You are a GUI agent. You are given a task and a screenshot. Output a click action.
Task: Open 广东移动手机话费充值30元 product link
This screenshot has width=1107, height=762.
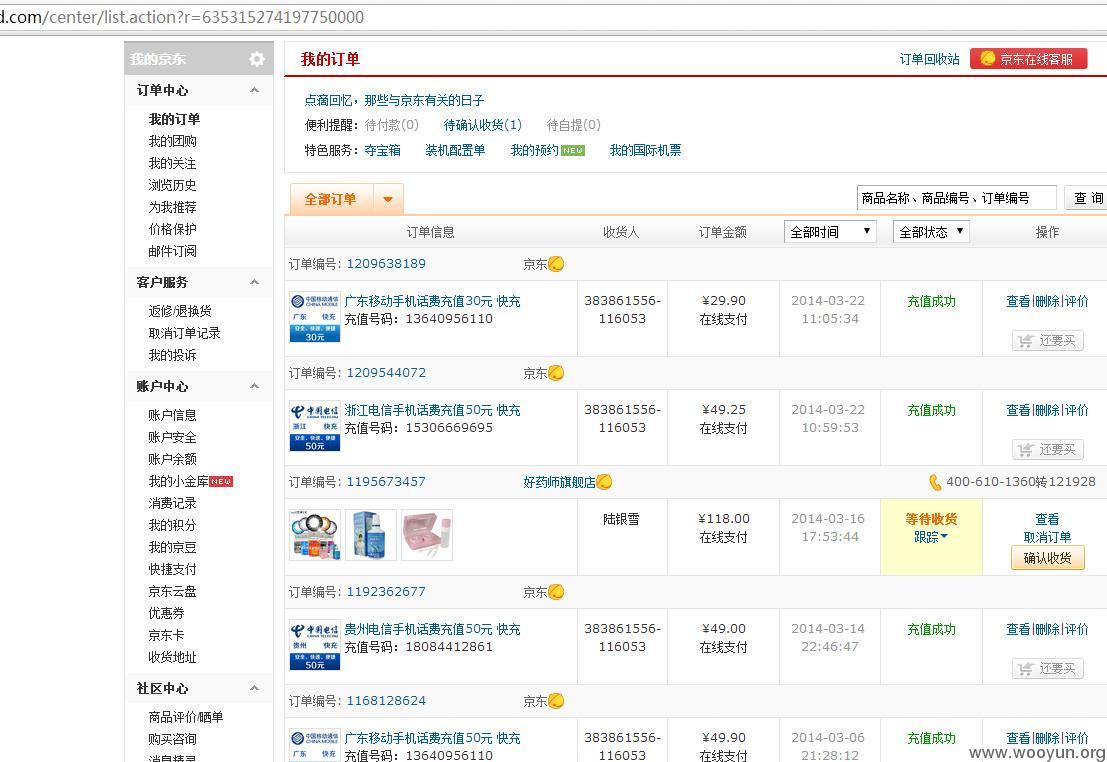coord(432,301)
